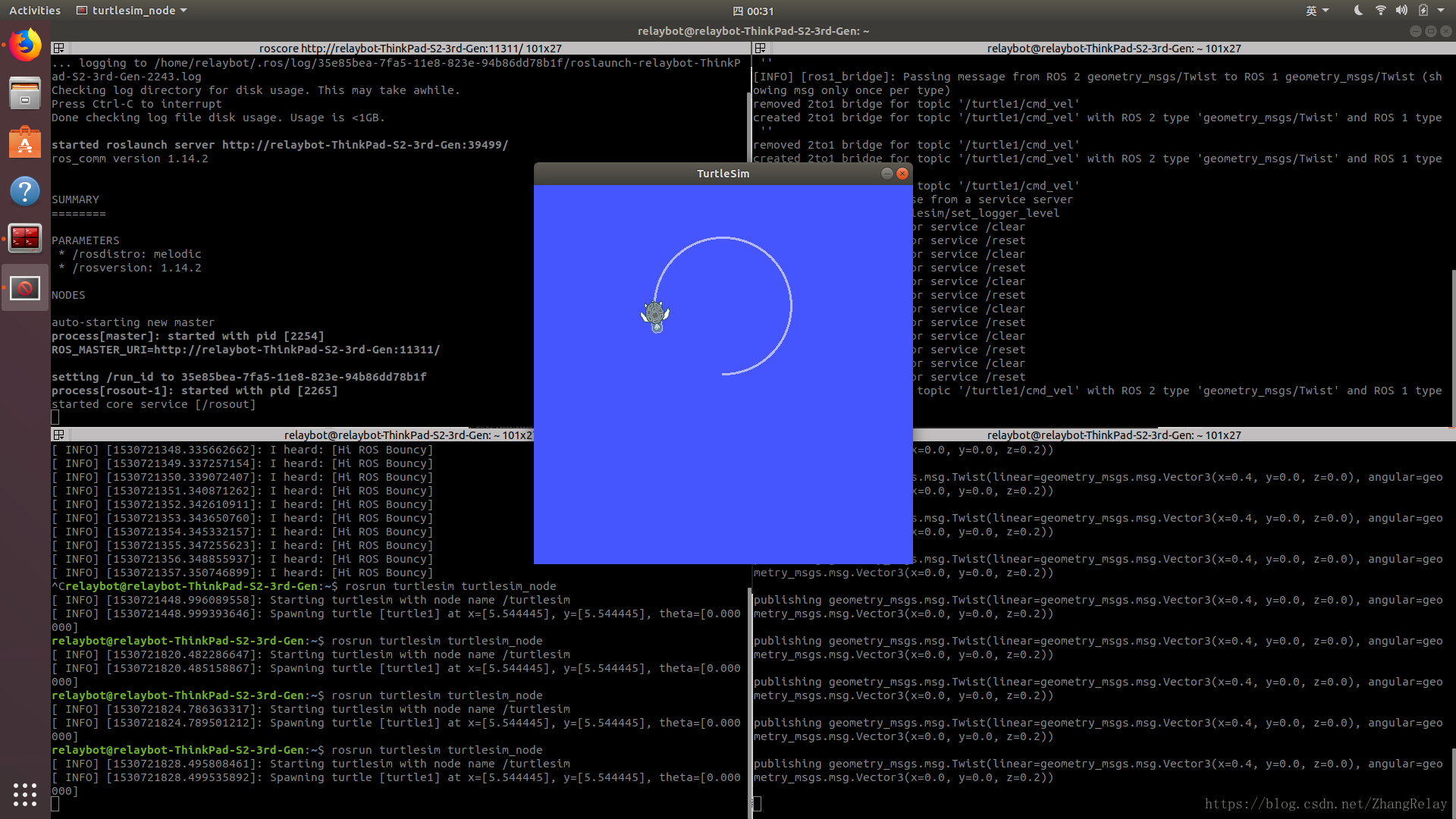
Task: Launch Ubuntu Software from the dock
Action: pos(25,142)
